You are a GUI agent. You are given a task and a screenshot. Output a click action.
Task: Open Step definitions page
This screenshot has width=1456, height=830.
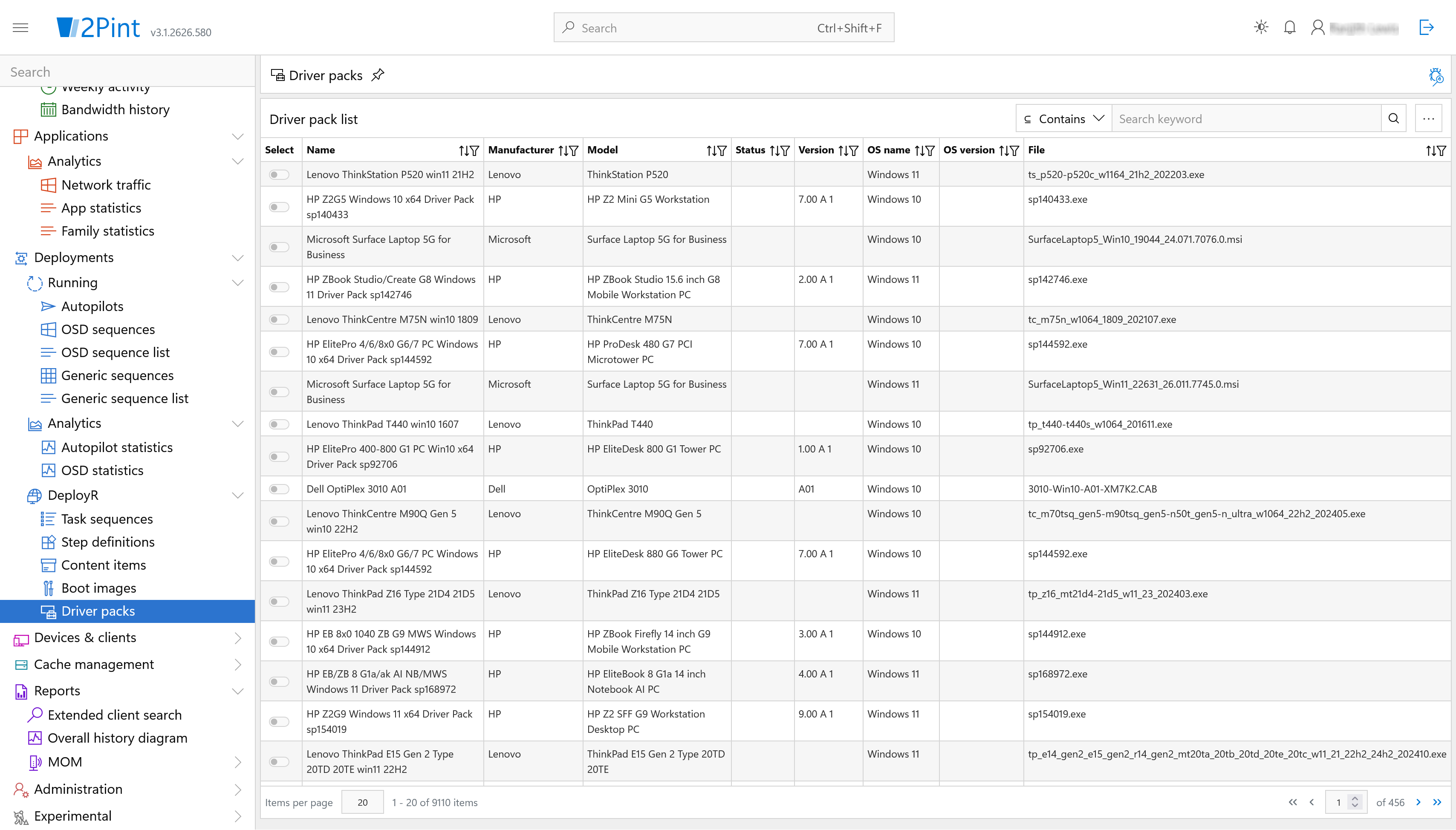coord(108,542)
